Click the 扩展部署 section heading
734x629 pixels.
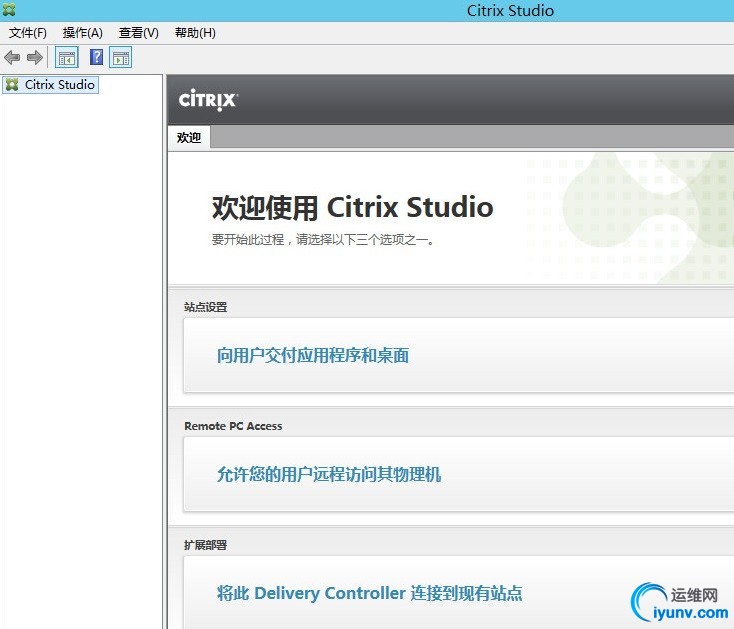206,545
